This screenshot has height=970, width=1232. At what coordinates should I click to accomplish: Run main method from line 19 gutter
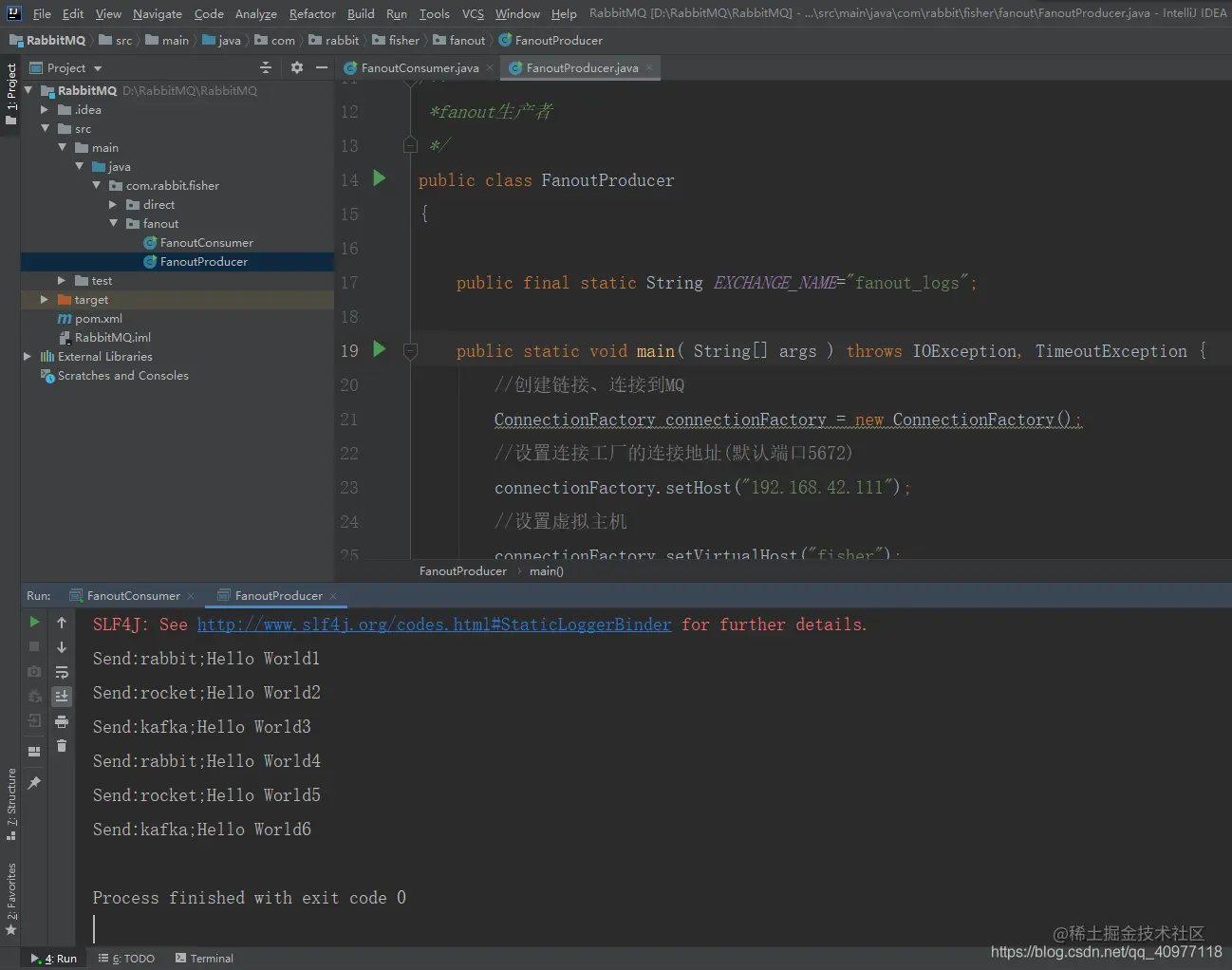coord(380,349)
